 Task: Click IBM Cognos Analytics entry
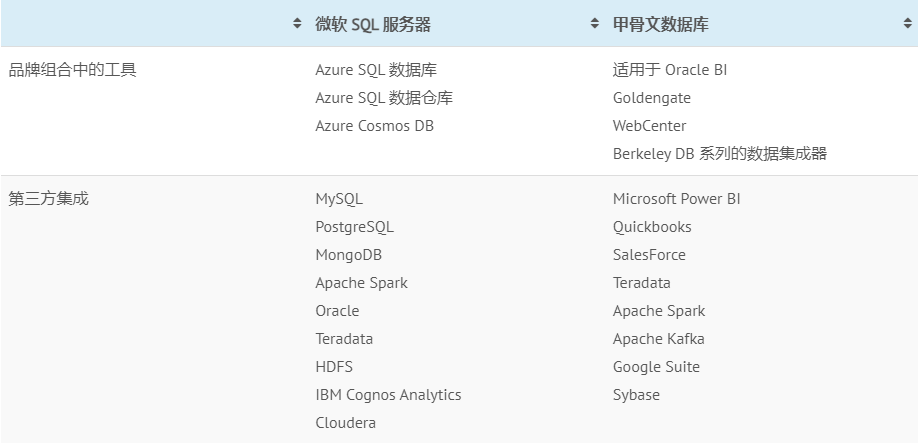388,395
